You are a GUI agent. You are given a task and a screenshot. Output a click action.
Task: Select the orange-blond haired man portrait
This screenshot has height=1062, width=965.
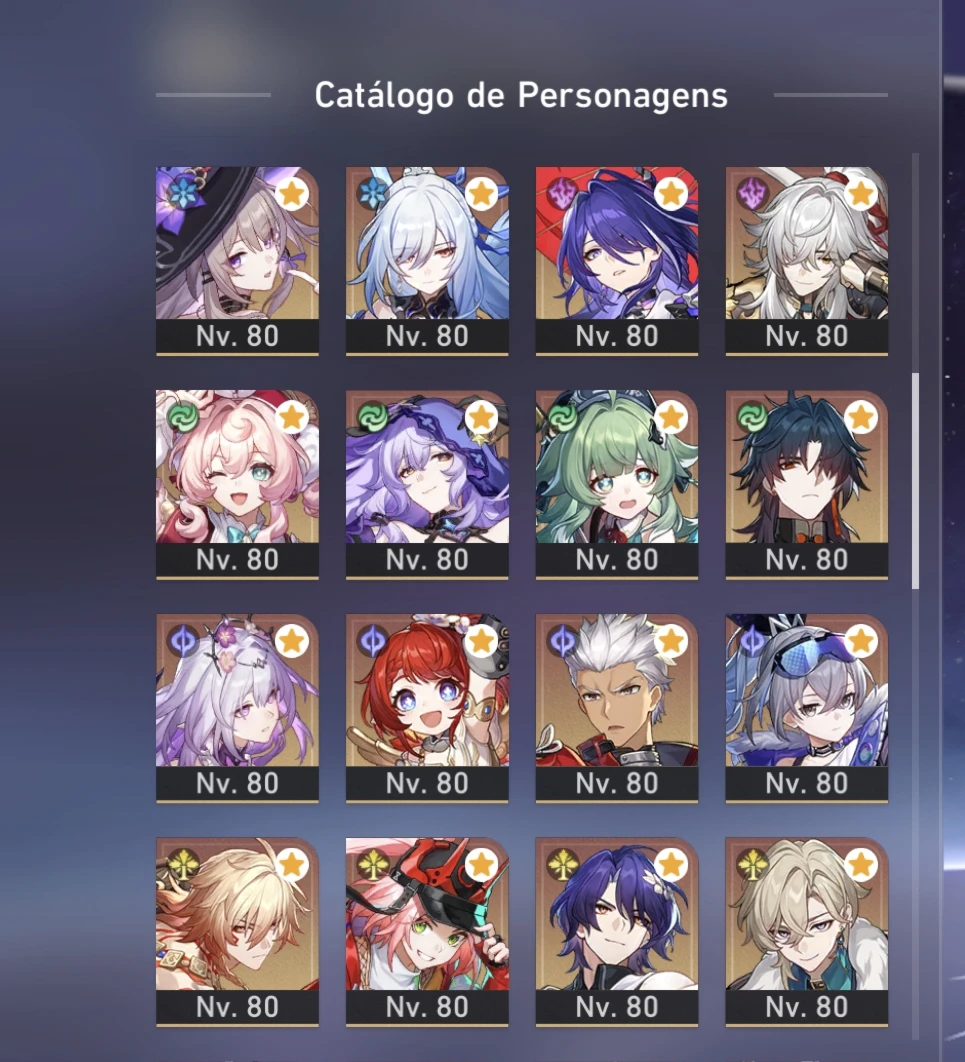[x=237, y=914]
